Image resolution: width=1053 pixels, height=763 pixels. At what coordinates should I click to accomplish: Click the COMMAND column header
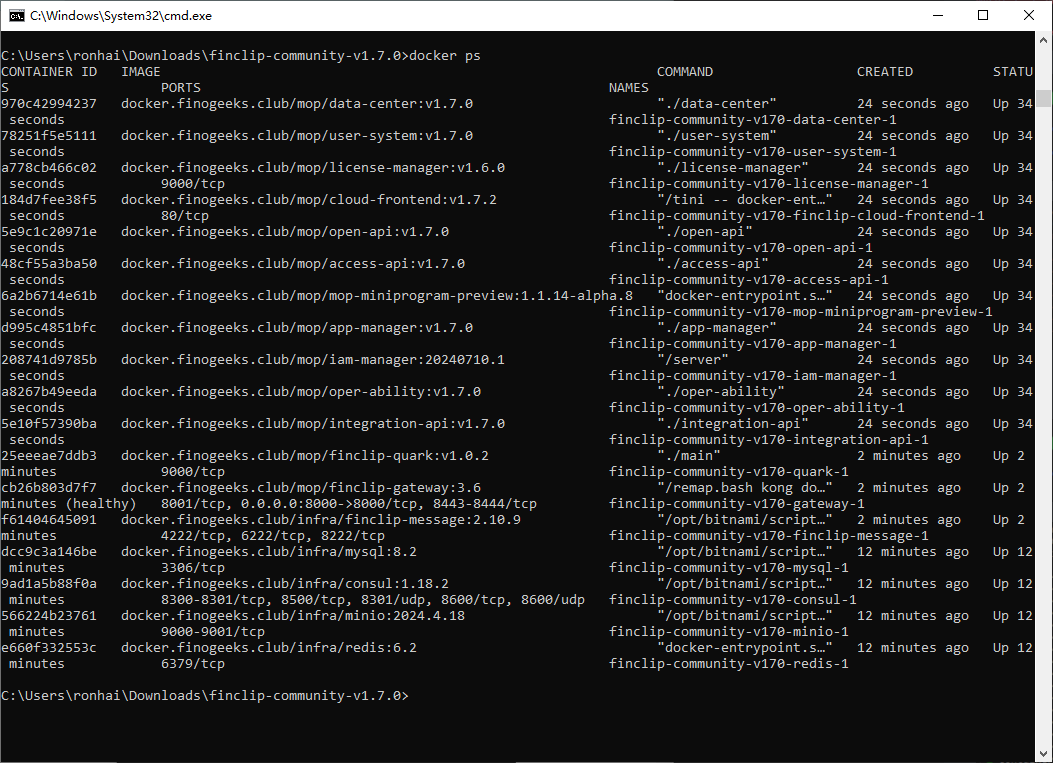point(685,72)
